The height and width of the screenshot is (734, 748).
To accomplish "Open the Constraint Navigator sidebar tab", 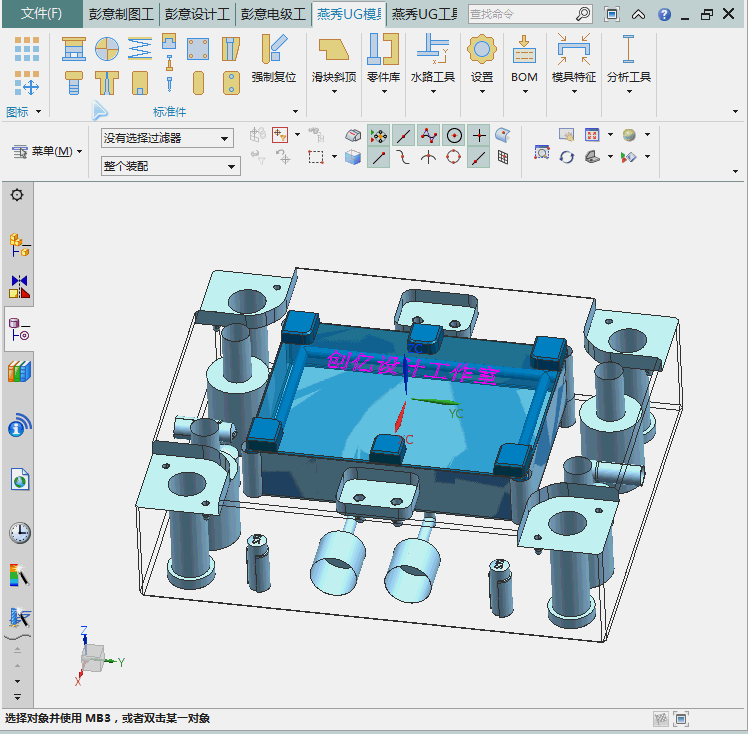I will point(19,286).
